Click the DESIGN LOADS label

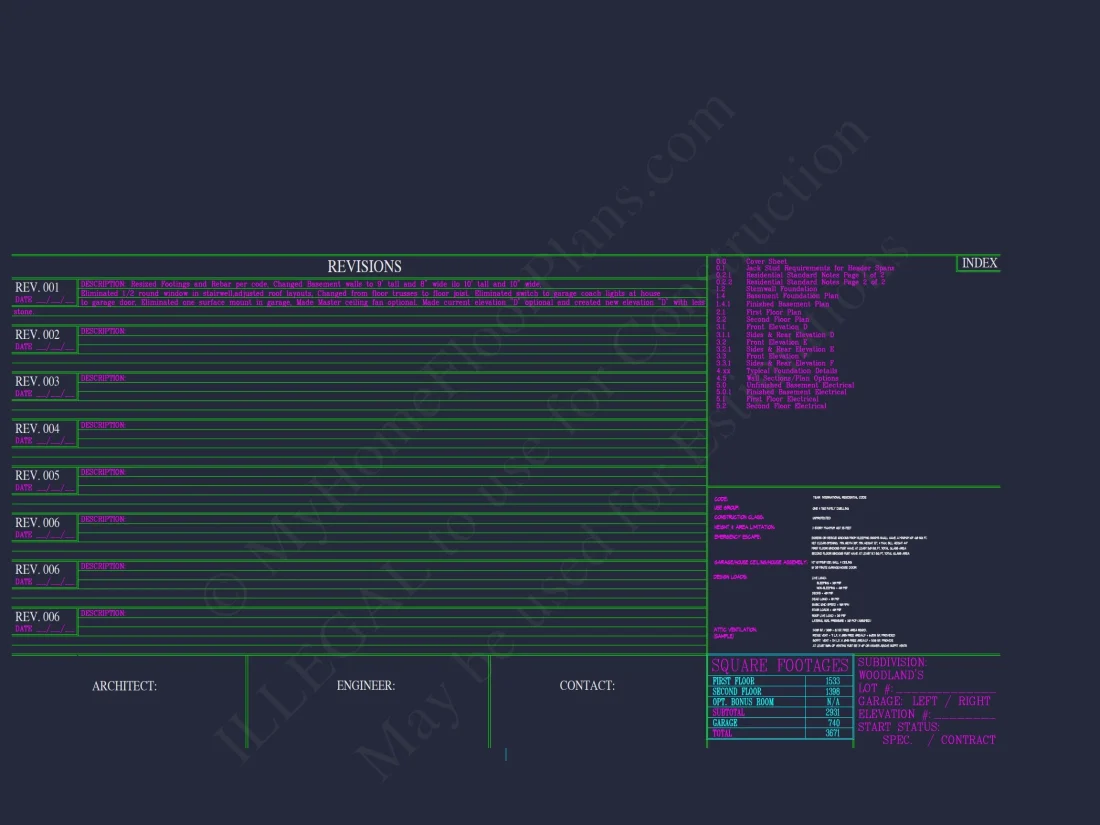click(x=729, y=577)
